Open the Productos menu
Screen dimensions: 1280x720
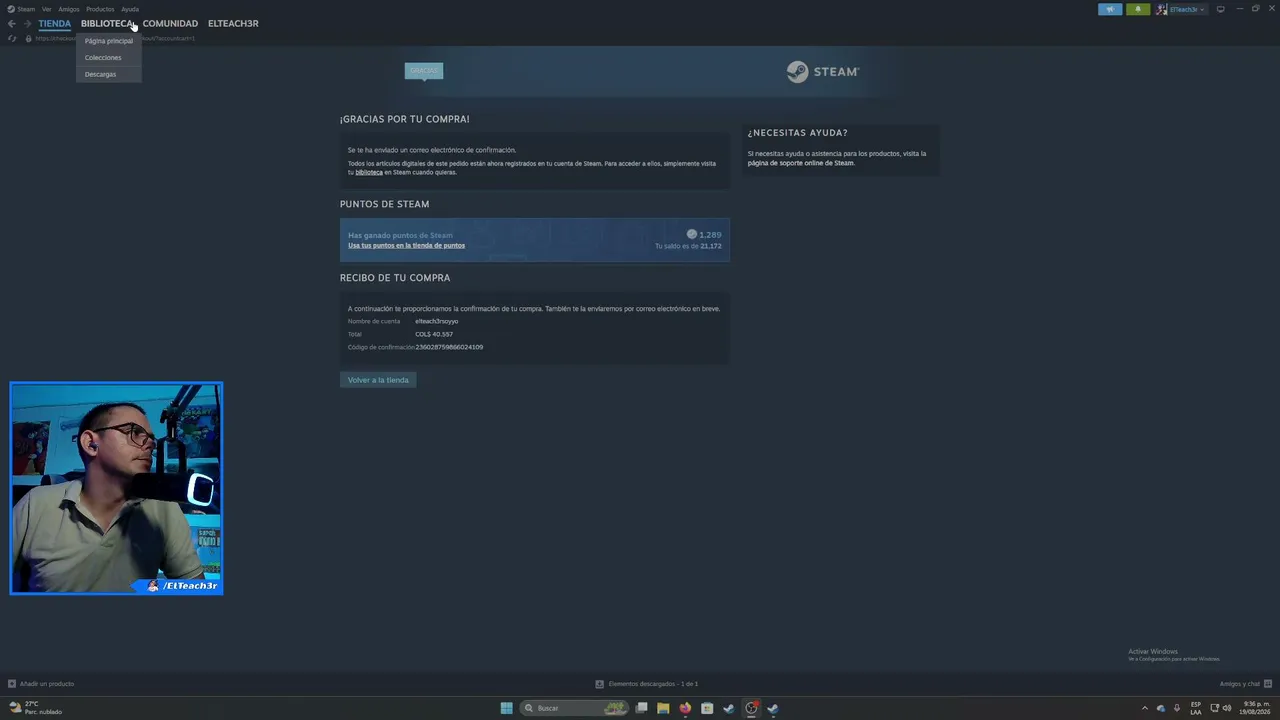[x=100, y=9]
